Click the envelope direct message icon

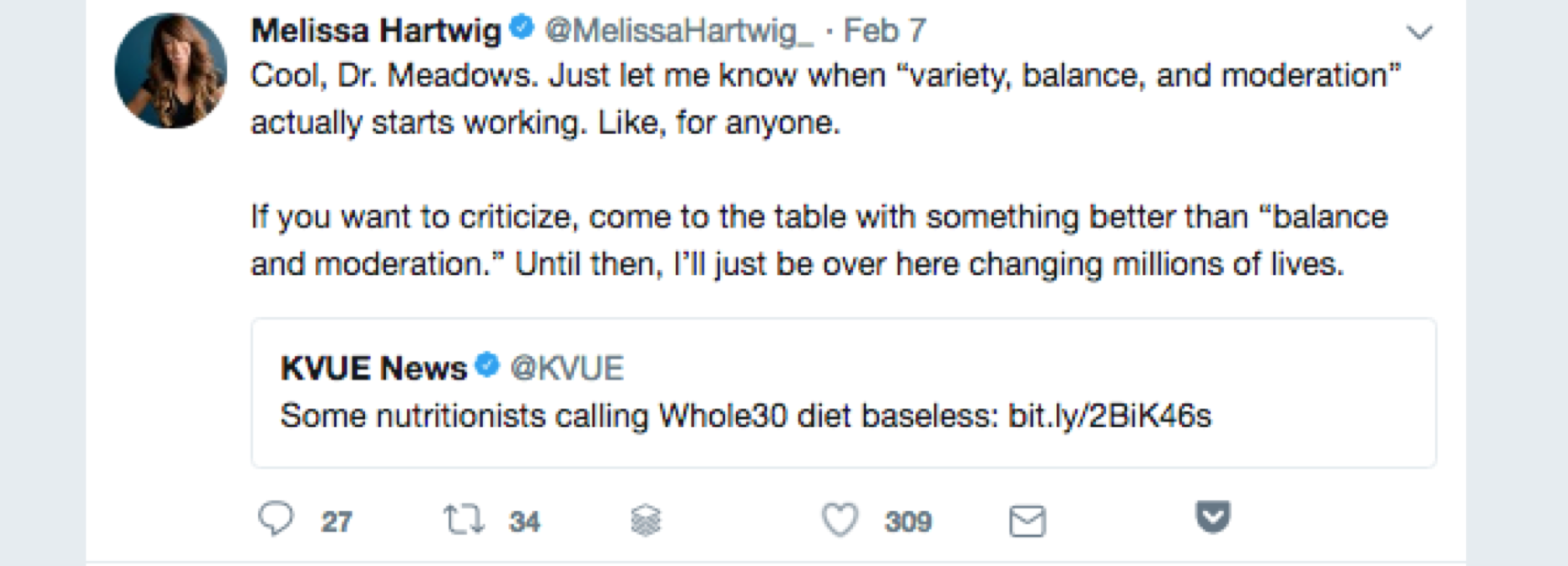(1027, 522)
